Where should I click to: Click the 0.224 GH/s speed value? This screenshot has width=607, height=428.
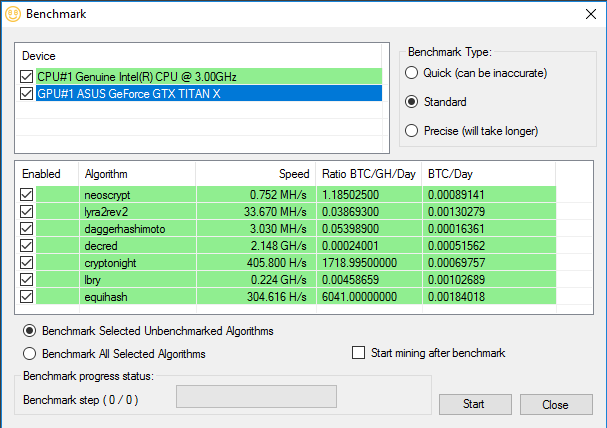coord(278,280)
